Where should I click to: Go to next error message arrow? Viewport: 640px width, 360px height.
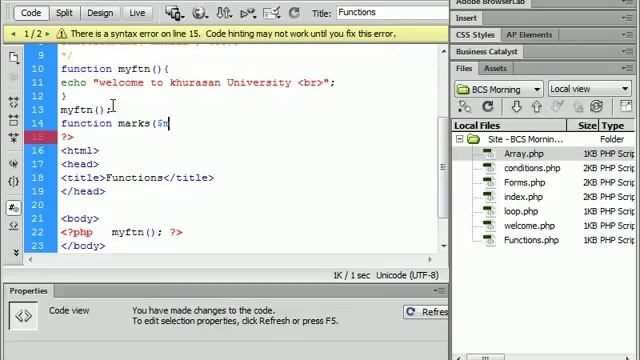point(47,34)
